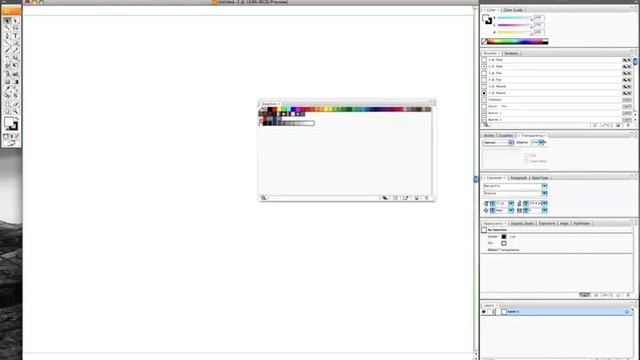Screen dimensions: 640x360
Task: Open the leading dropdown in Character panel
Action: (544, 203)
